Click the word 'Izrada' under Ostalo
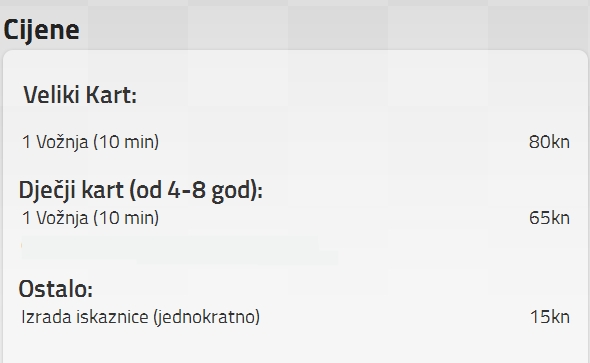 (46, 317)
